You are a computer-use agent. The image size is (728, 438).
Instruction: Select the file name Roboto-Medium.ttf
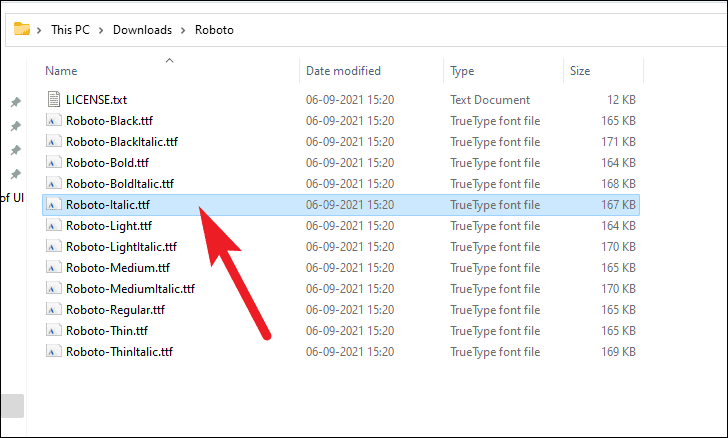pos(118,268)
